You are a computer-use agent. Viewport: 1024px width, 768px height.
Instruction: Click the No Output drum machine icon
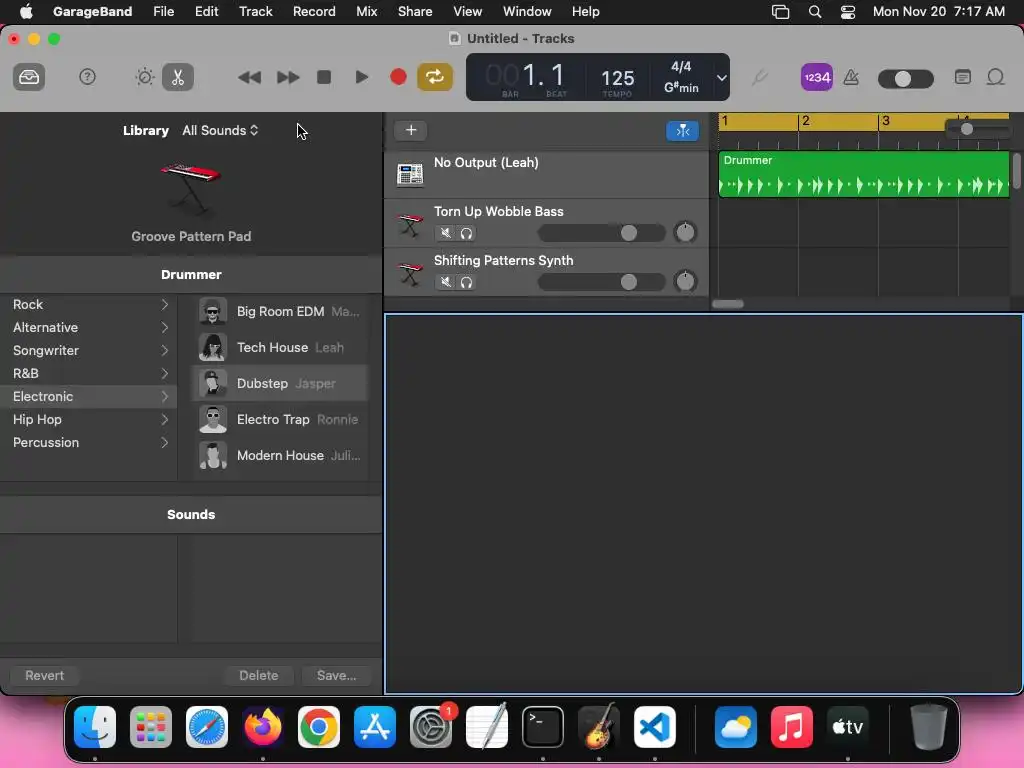click(410, 174)
